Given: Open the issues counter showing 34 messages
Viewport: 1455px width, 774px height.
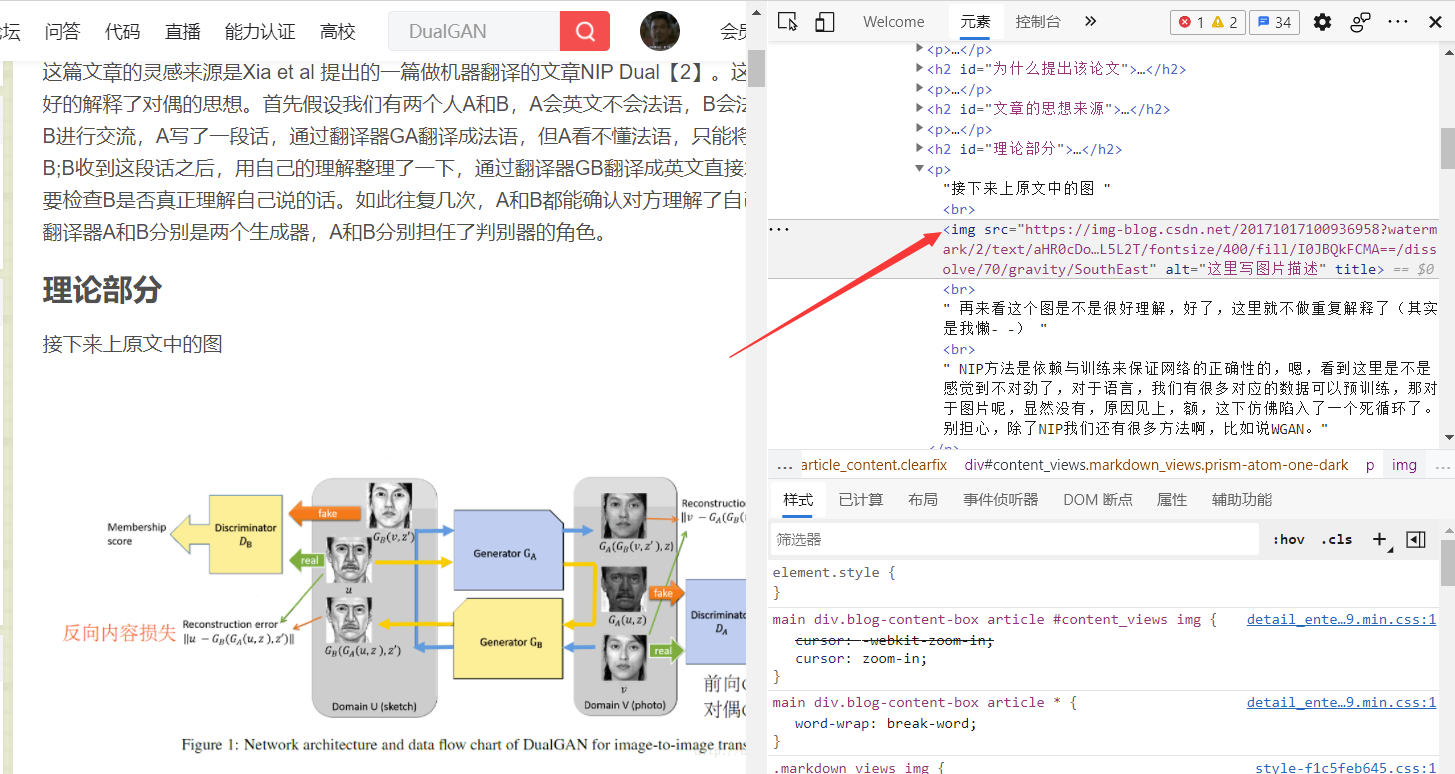Looking at the screenshot, I should click(x=1274, y=21).
